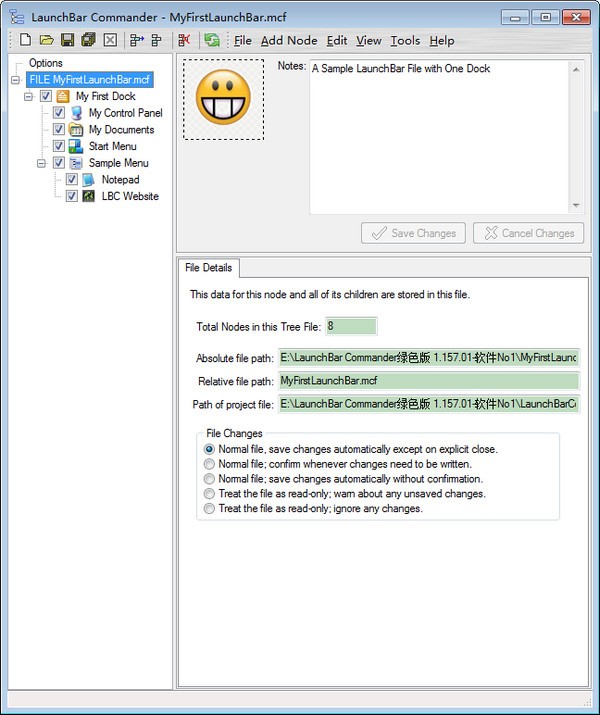
Task: Click the New file toolbar icon
Action: click(25, 40)
